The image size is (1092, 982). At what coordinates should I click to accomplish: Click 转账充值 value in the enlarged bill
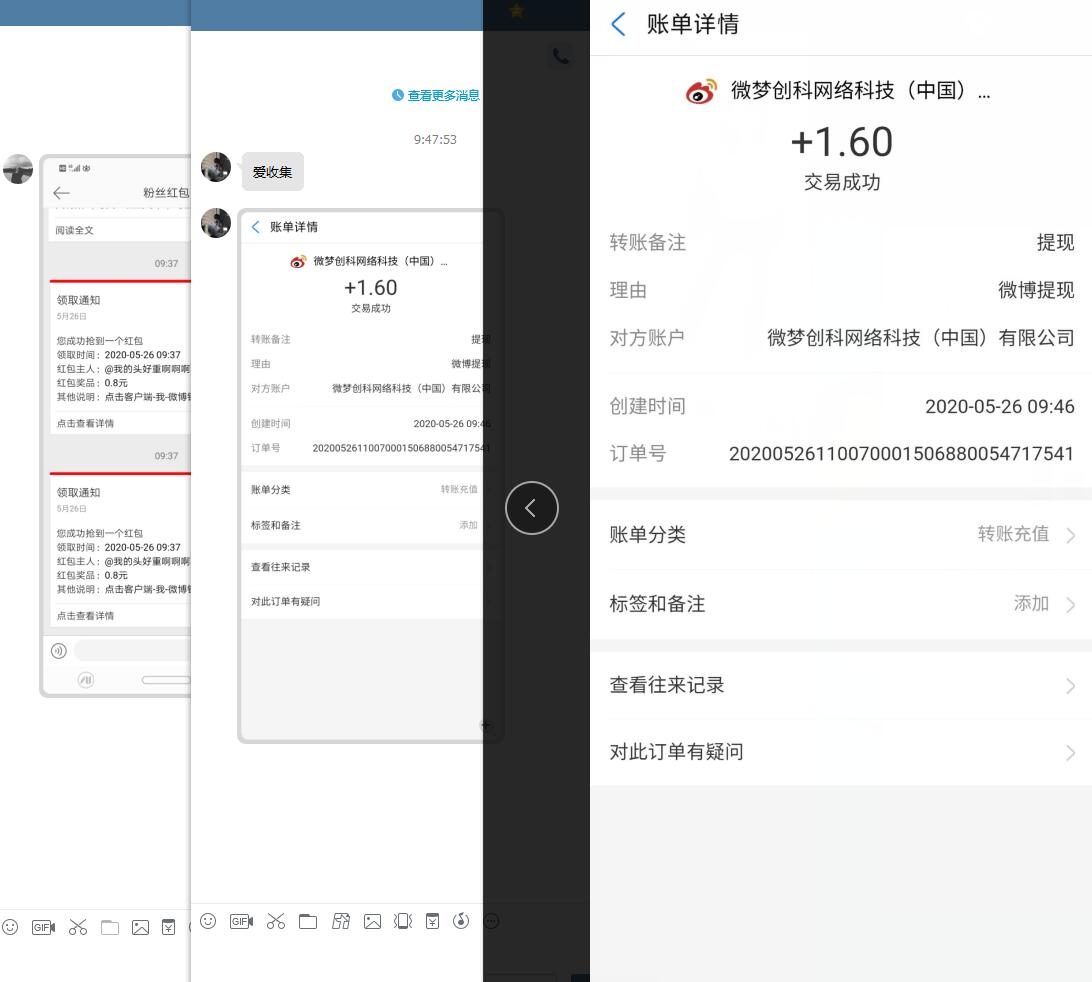[1013, 533]
